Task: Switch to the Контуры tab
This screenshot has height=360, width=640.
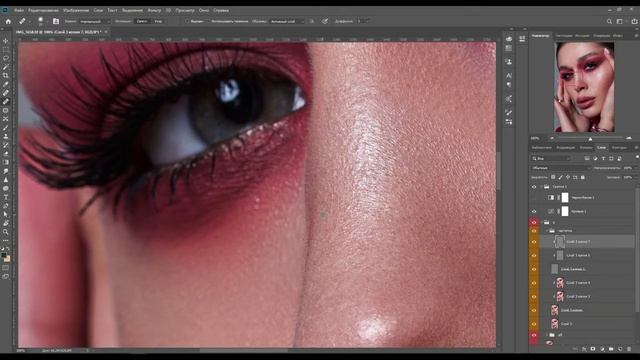Action: pyautogui.click(x=619, y=147)
